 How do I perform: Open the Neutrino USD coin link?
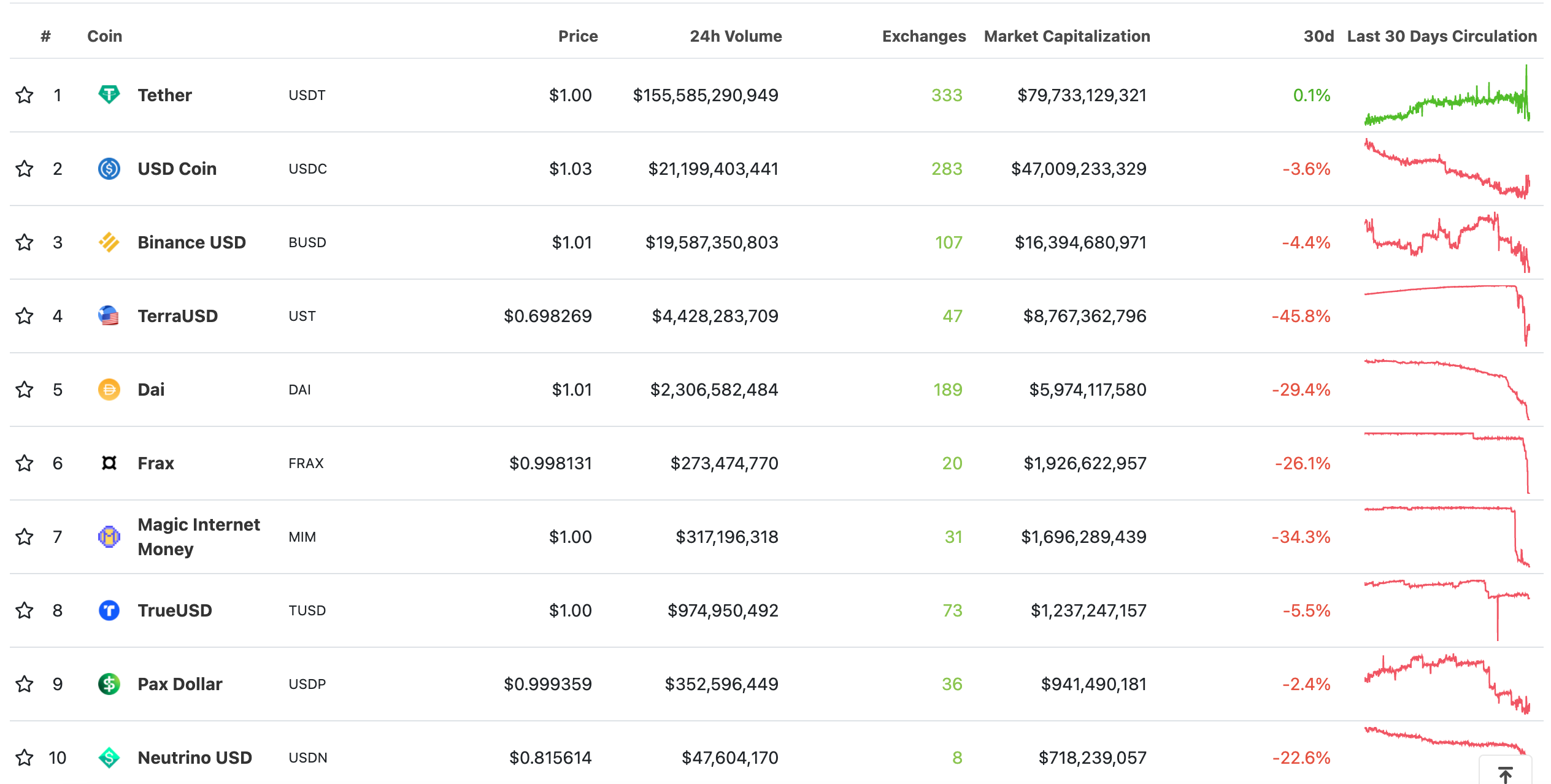click(194, 758)
